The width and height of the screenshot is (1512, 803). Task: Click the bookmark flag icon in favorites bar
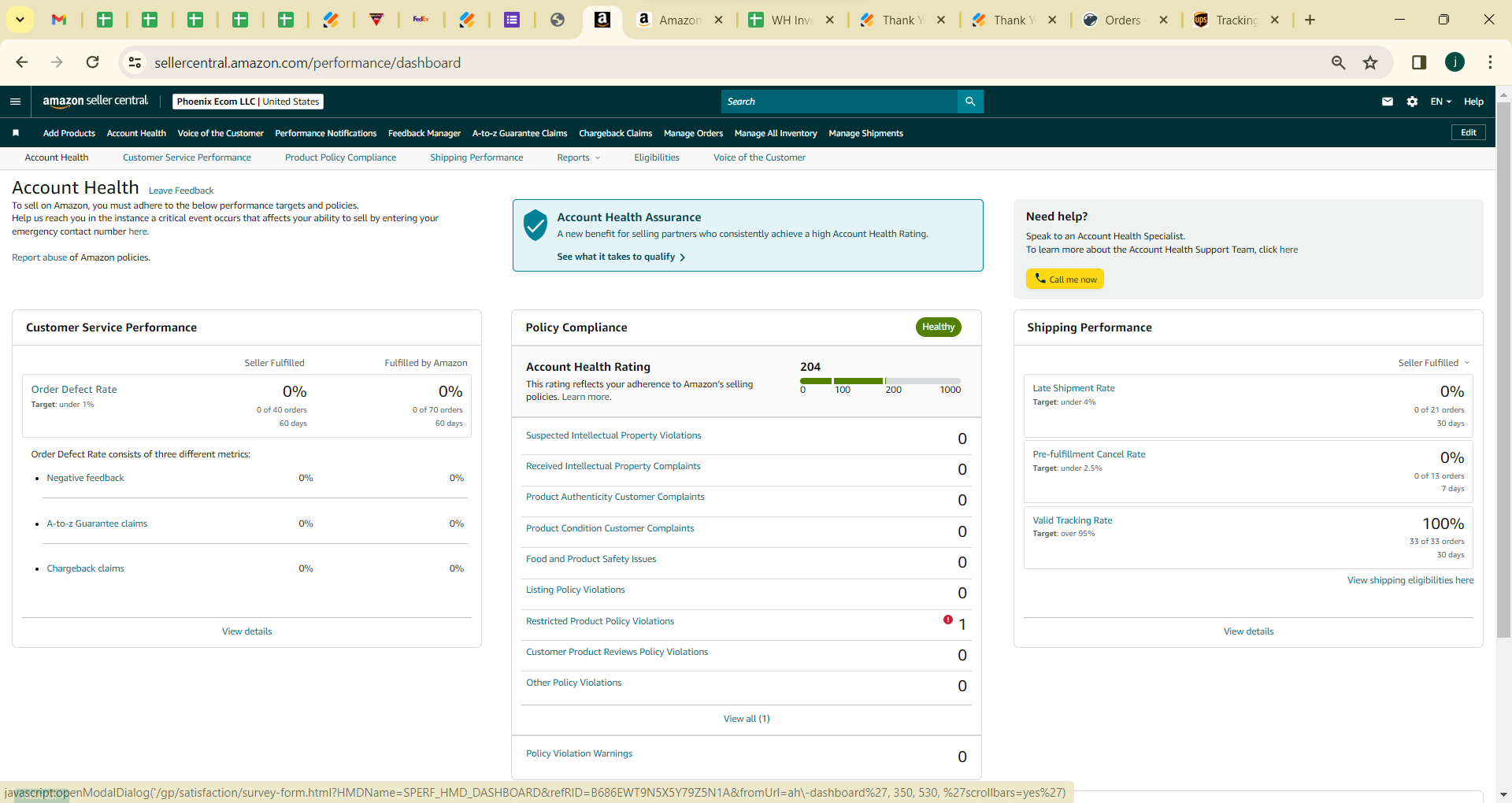point(16,133)
